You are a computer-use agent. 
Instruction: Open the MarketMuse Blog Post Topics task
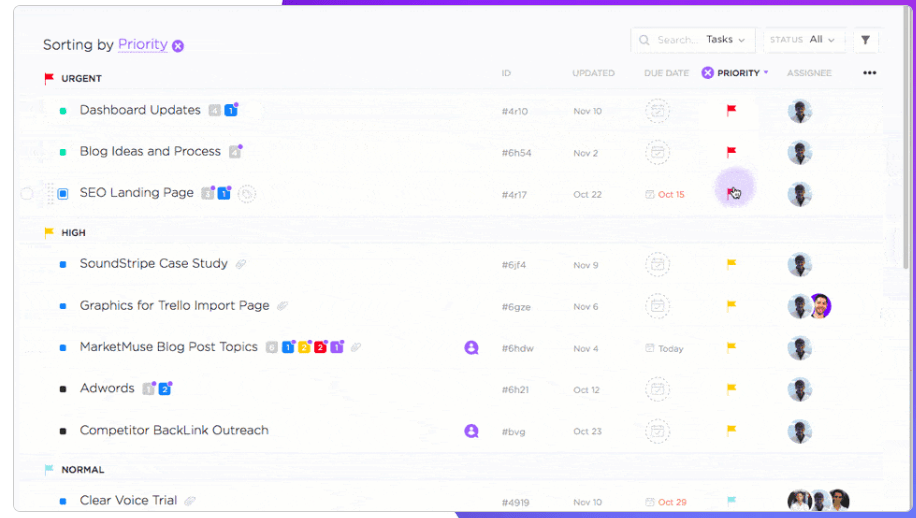168,347
